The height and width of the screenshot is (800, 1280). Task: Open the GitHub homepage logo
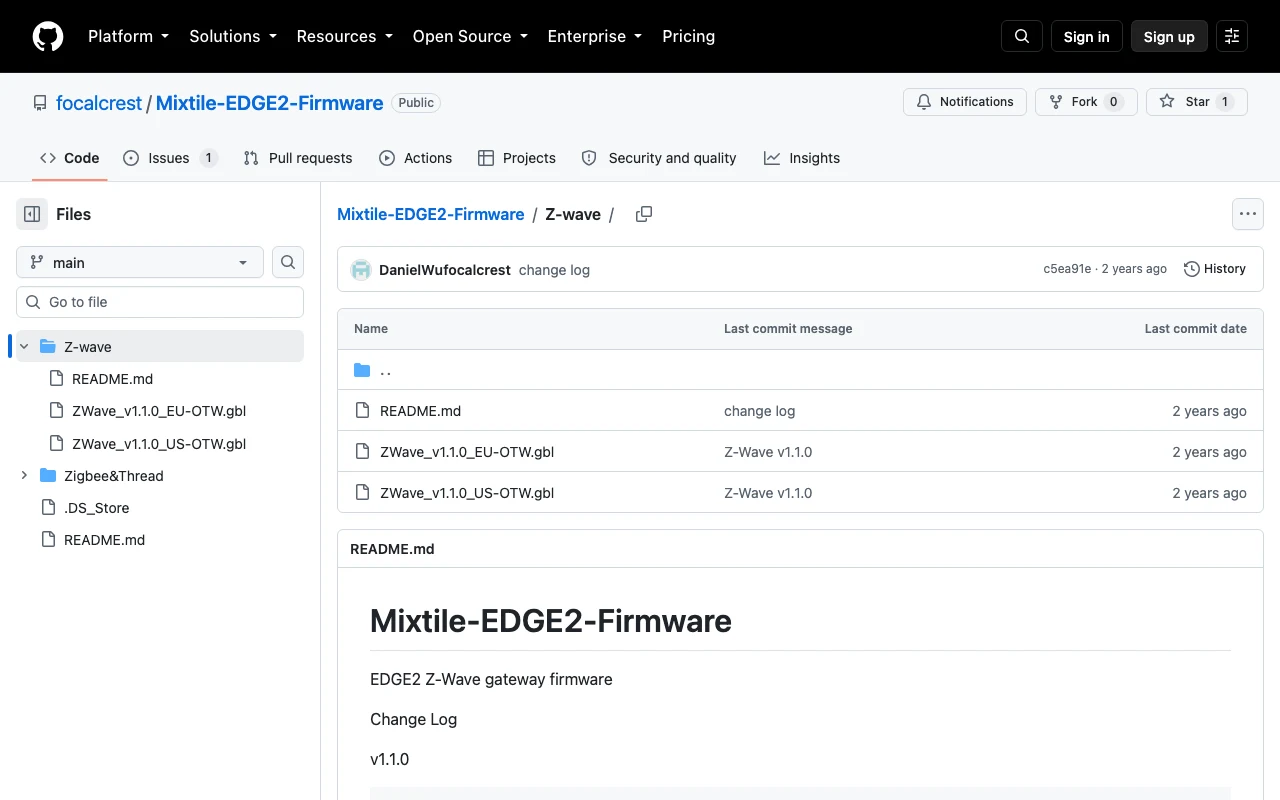pyautogui.click(x=48, y=36)
